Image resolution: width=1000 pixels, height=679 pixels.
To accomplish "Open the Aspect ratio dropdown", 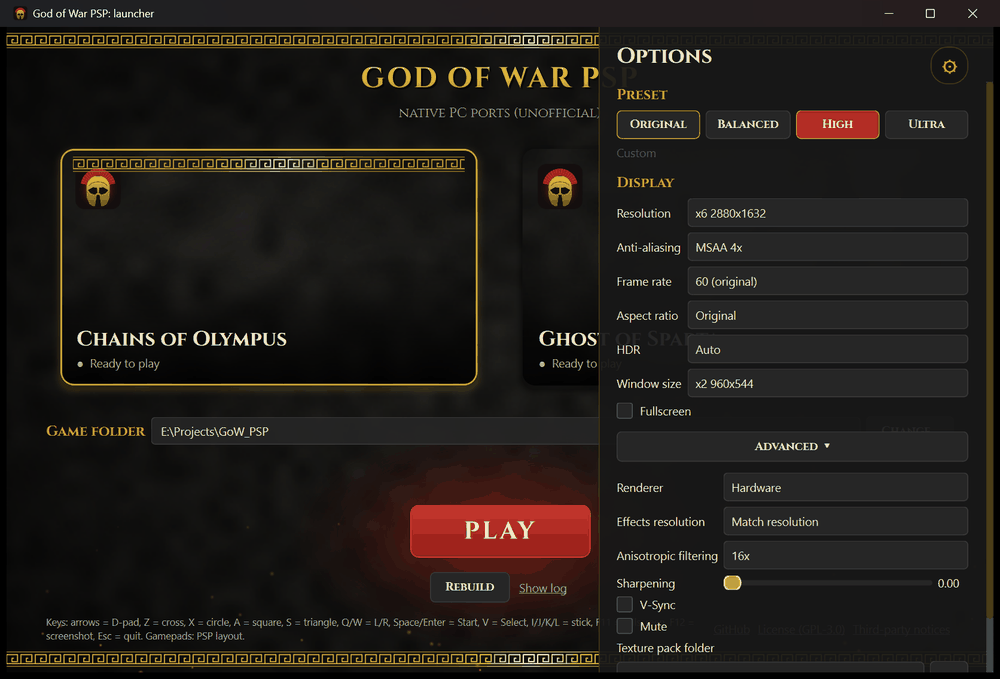I will pyautogui.click(x=827, y=315).
